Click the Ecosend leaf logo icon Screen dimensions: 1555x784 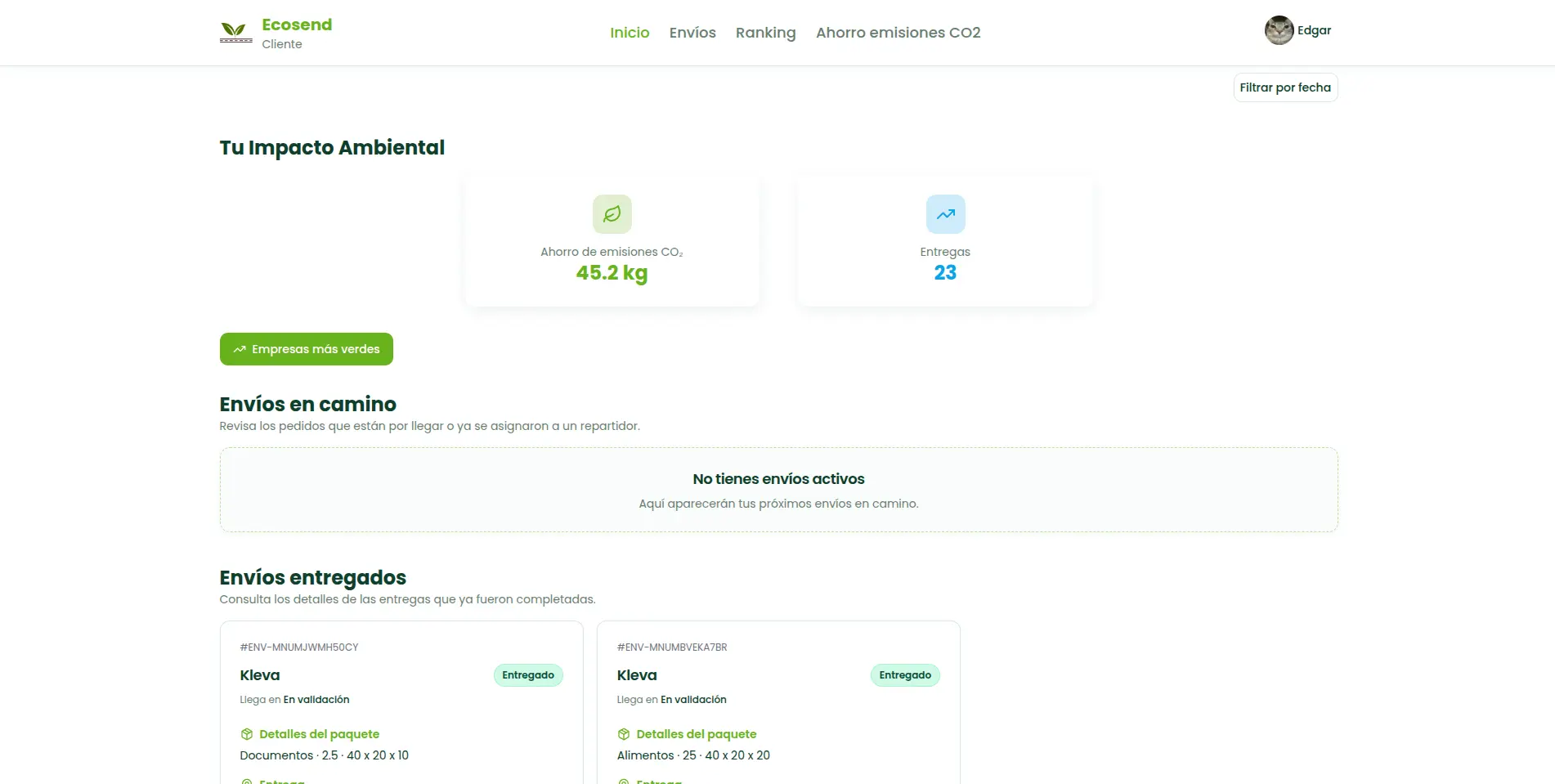(235, 33)
